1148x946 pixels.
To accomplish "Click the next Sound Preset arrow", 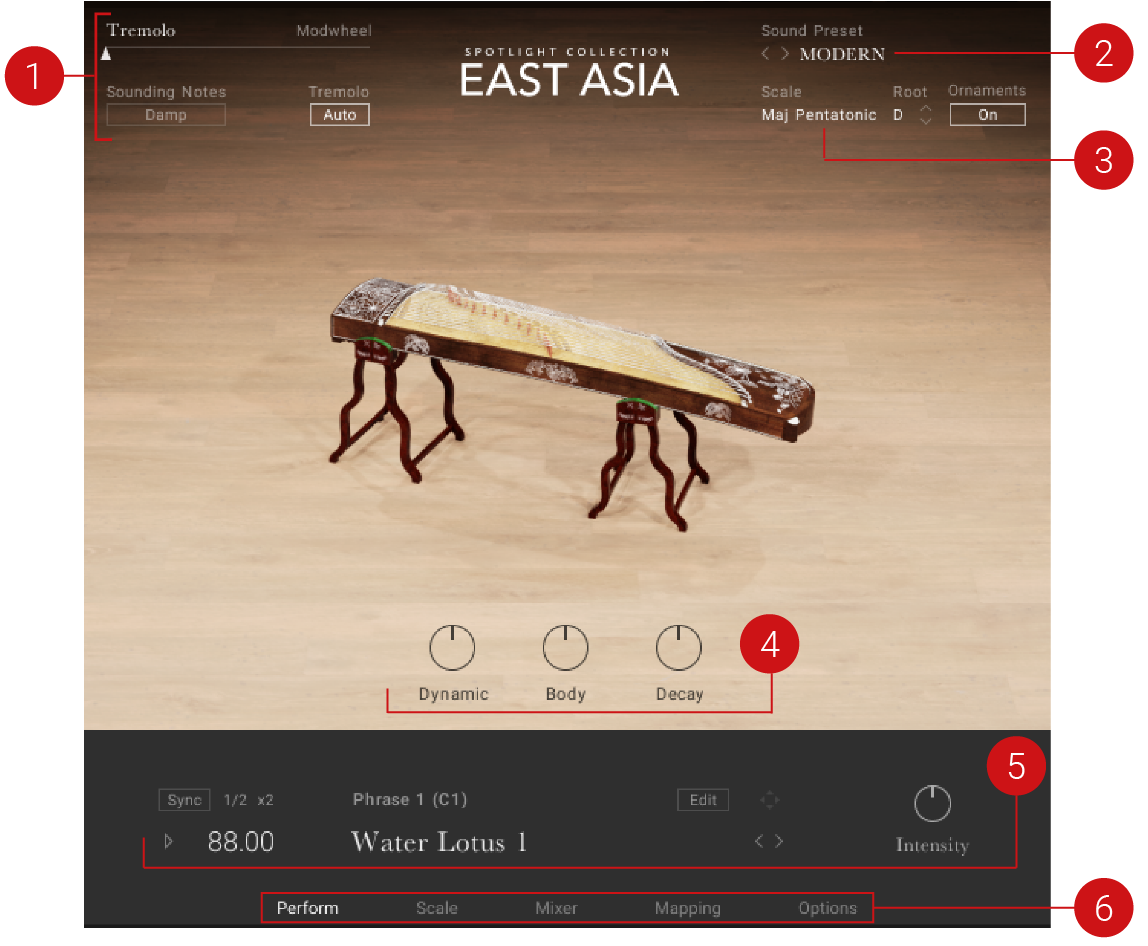I will tap(785, 54).
